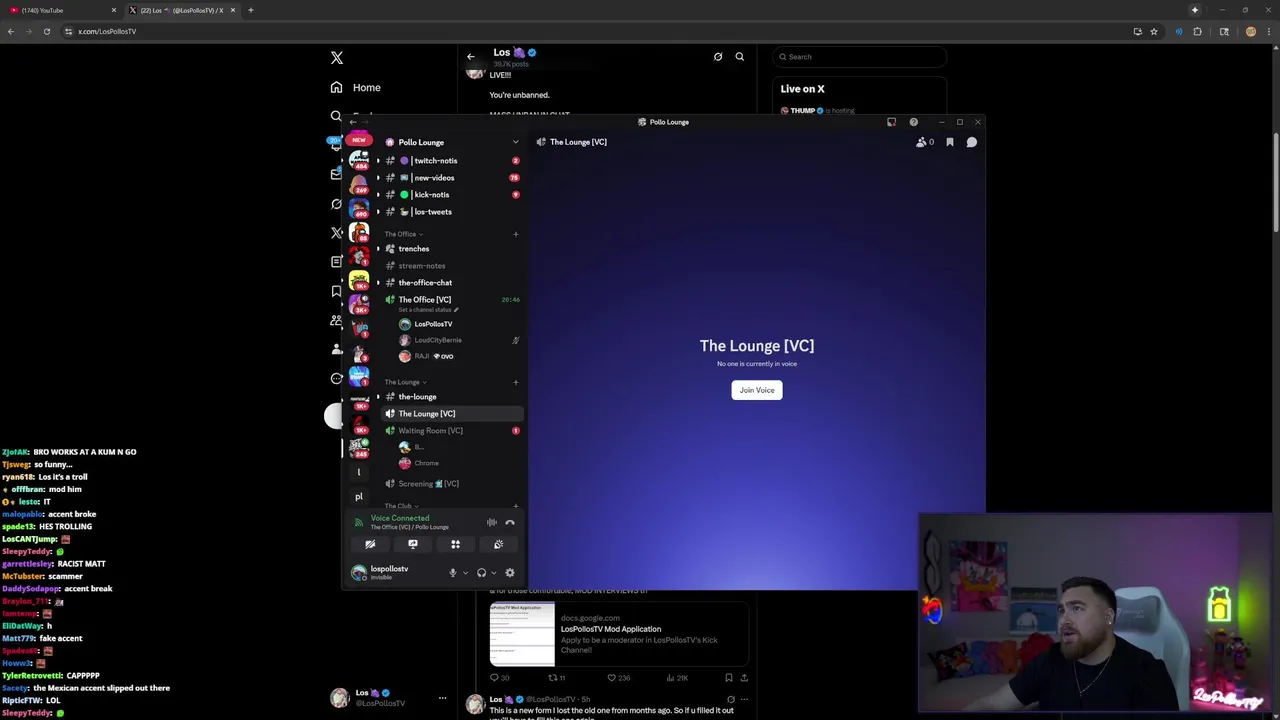The image size is (1280, 720).
Task: Search posts icon on X profile header
Action: 740,57
